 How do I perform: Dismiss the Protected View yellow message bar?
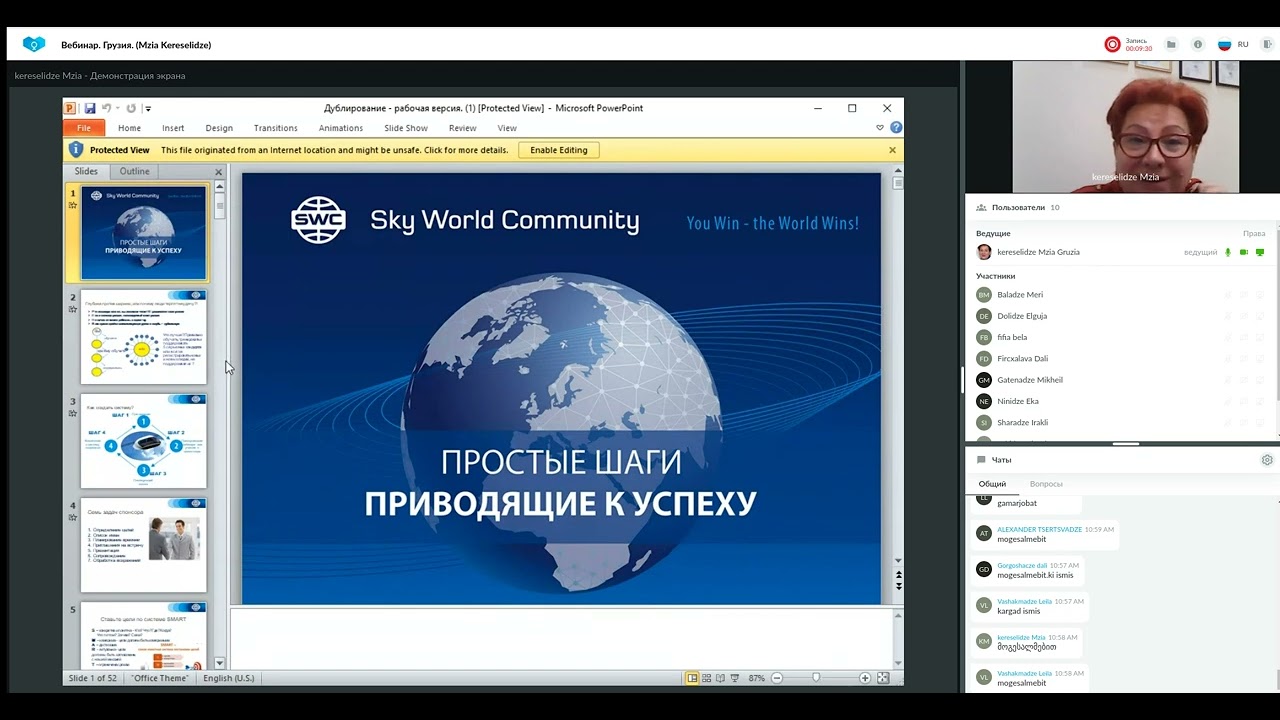click(892, 150)
